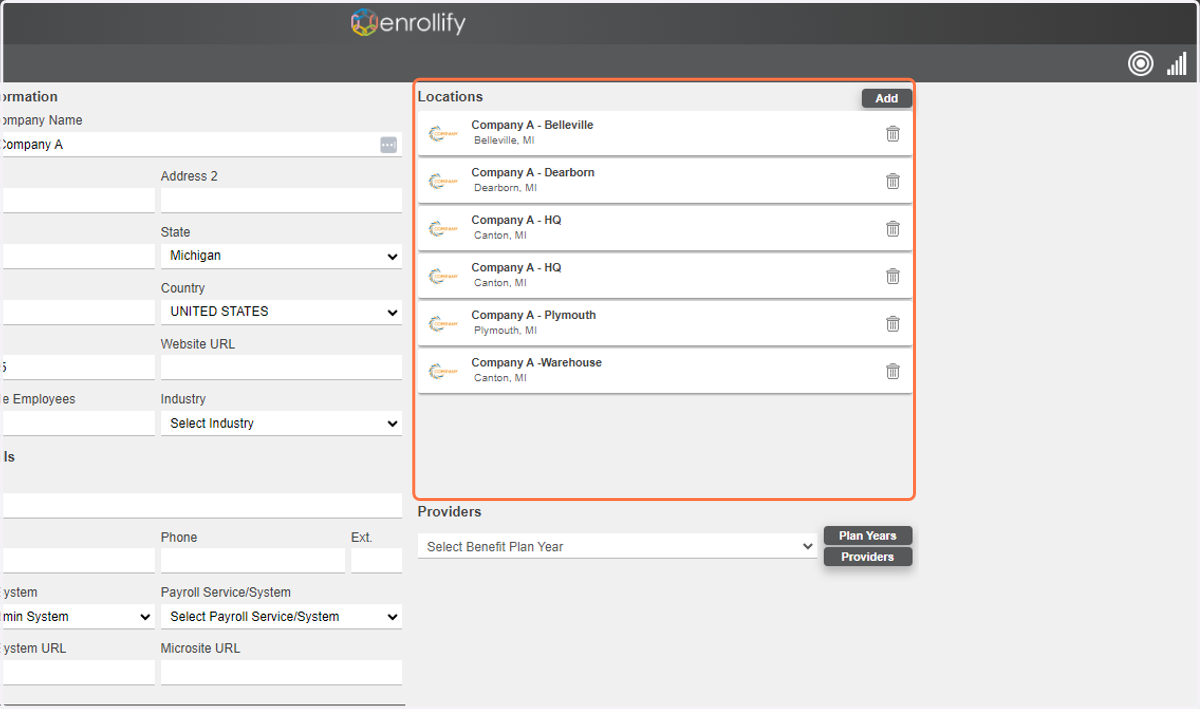Select the Company A - Dearborn location row
1200x709 pixels.
point(665,181)
